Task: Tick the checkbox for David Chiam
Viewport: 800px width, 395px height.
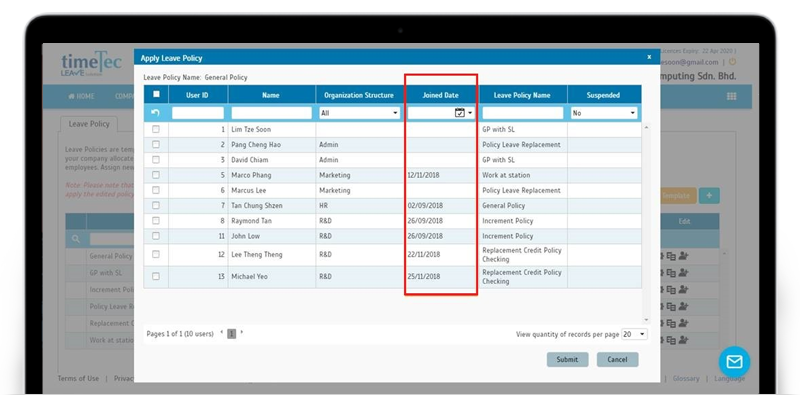Action: point(156,160)
